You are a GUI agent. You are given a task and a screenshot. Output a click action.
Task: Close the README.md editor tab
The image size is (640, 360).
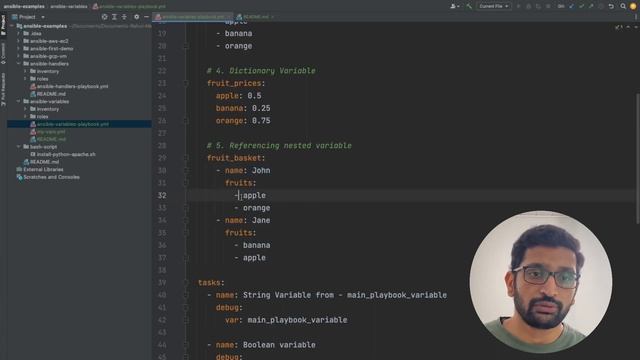coord(272,17)
